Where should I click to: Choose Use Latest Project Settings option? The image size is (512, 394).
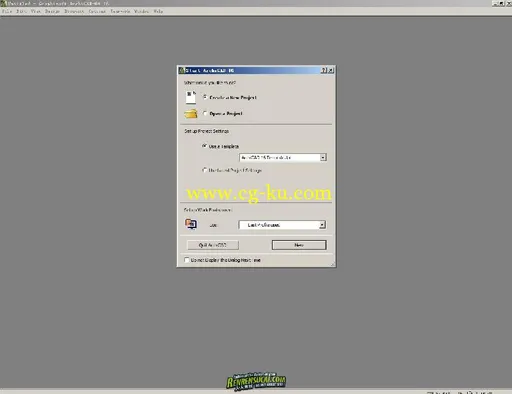(204, 170)
